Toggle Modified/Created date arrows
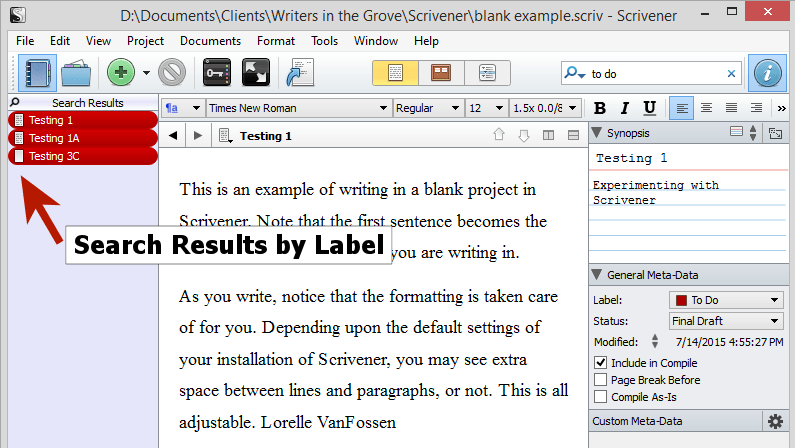This screenshot has width=795, height=448. (x=655, y=341)
